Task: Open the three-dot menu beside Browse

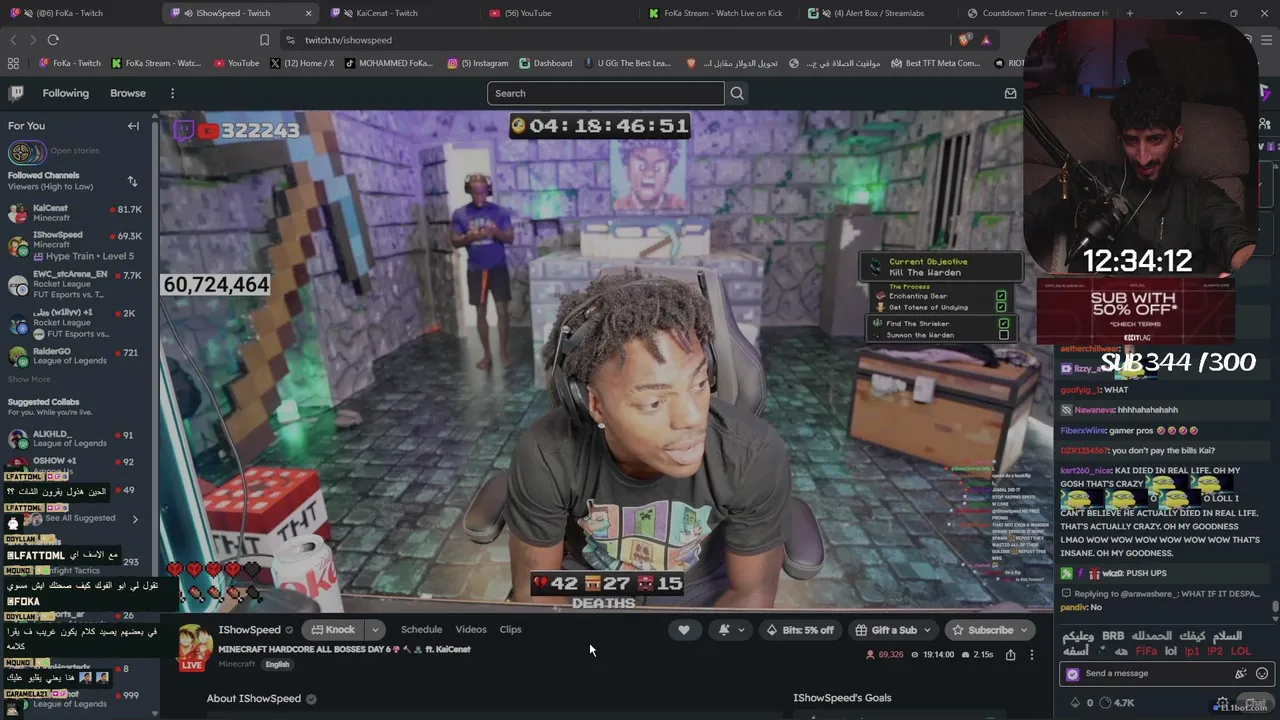Action: pos(172,93)
